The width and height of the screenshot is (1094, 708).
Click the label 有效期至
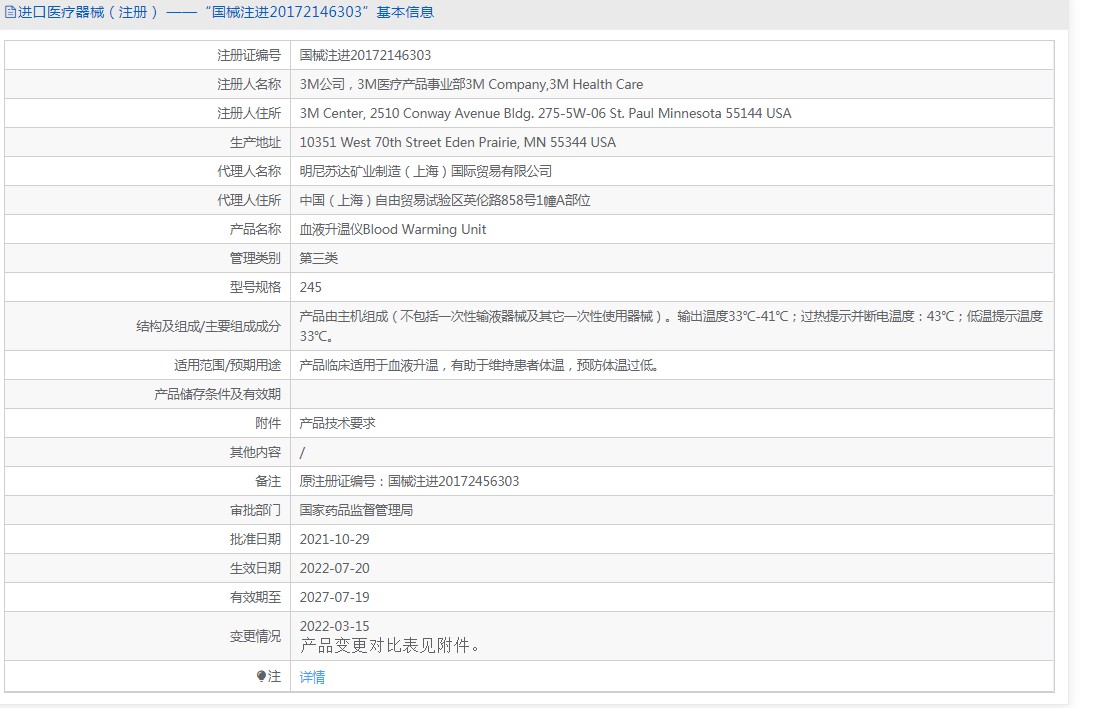[x=255, y=597]
